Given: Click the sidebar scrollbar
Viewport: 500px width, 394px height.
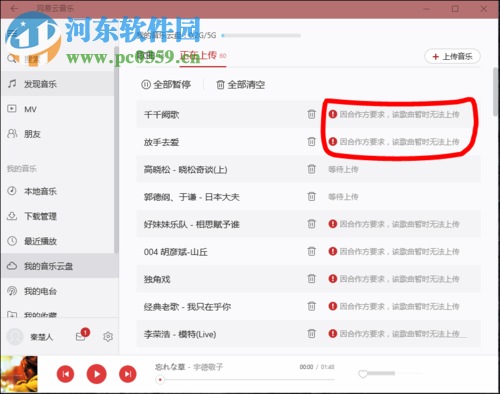Looking at the screenshot, I should (116, 150).
